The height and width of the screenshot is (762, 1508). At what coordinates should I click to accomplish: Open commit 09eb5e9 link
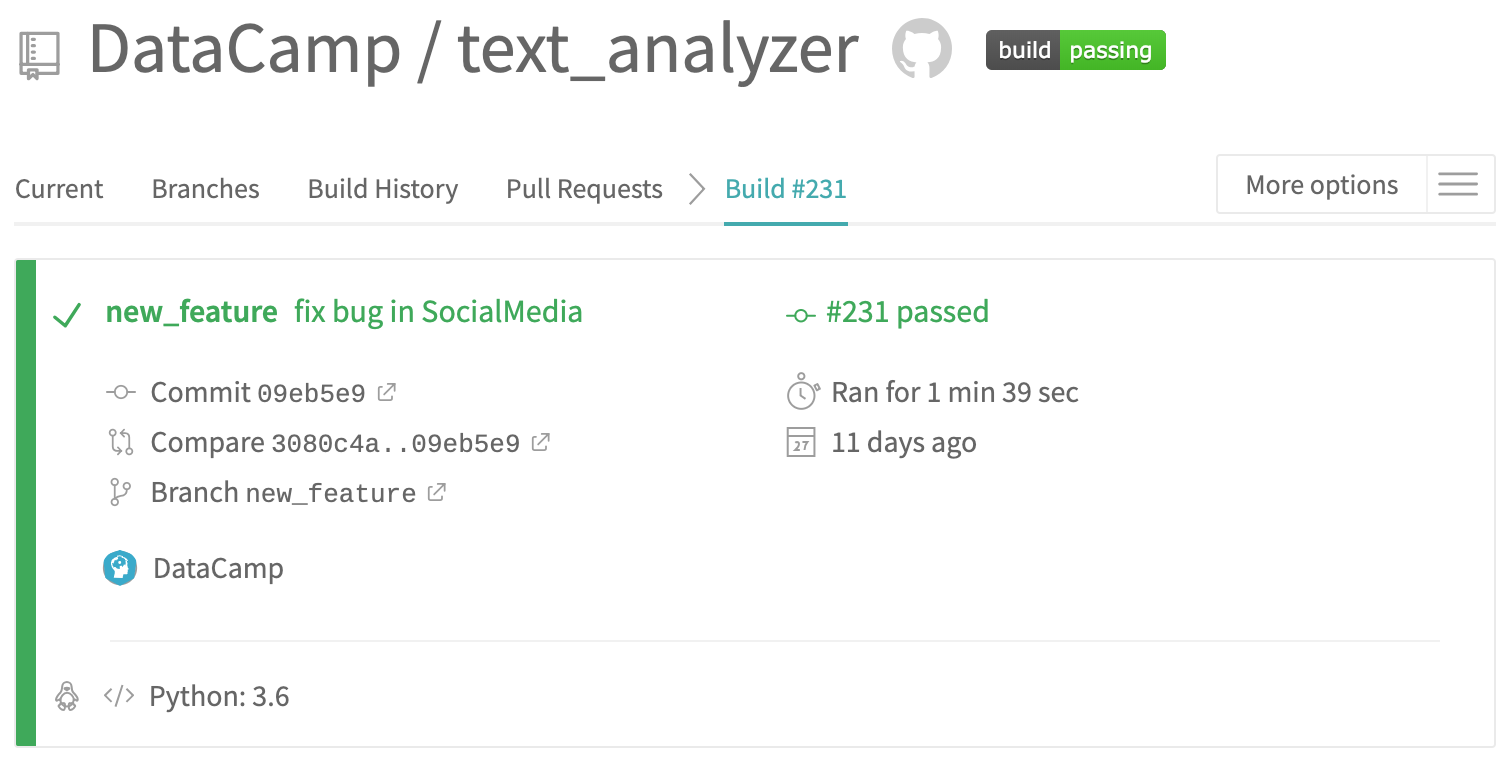pos(311,393)
